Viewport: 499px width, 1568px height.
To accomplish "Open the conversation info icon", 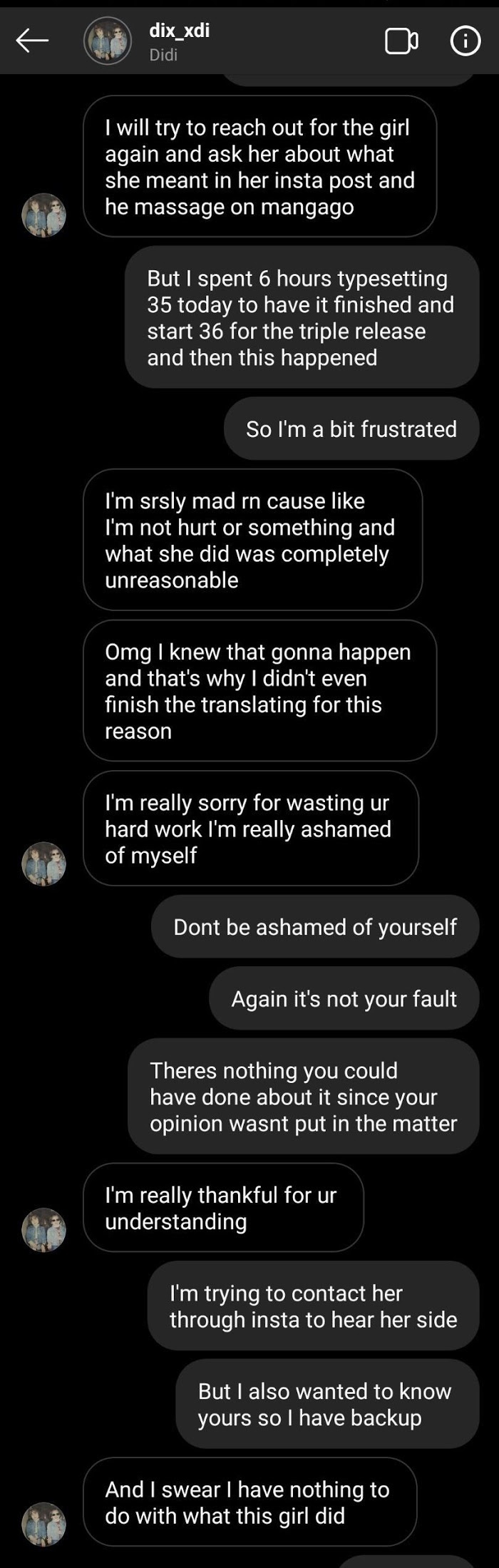I will [465, 41].
